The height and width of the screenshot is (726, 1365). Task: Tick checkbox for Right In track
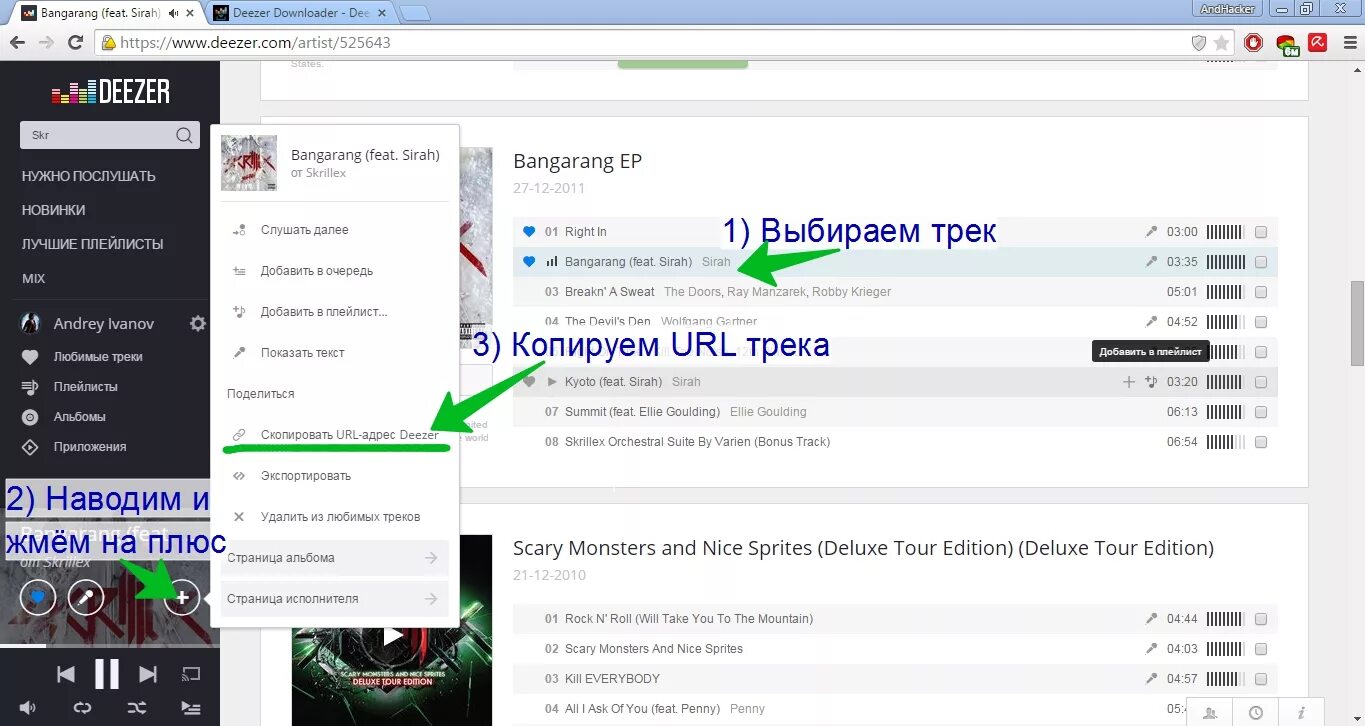pyautogui.click(x=1261, y=232)
